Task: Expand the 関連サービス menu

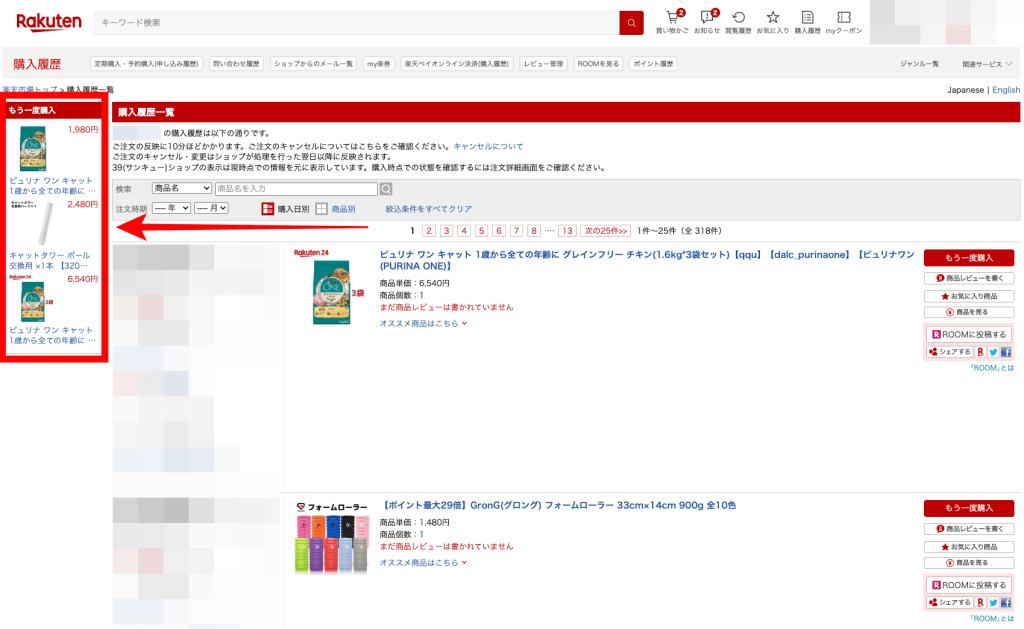Action: tap(987, 64)
